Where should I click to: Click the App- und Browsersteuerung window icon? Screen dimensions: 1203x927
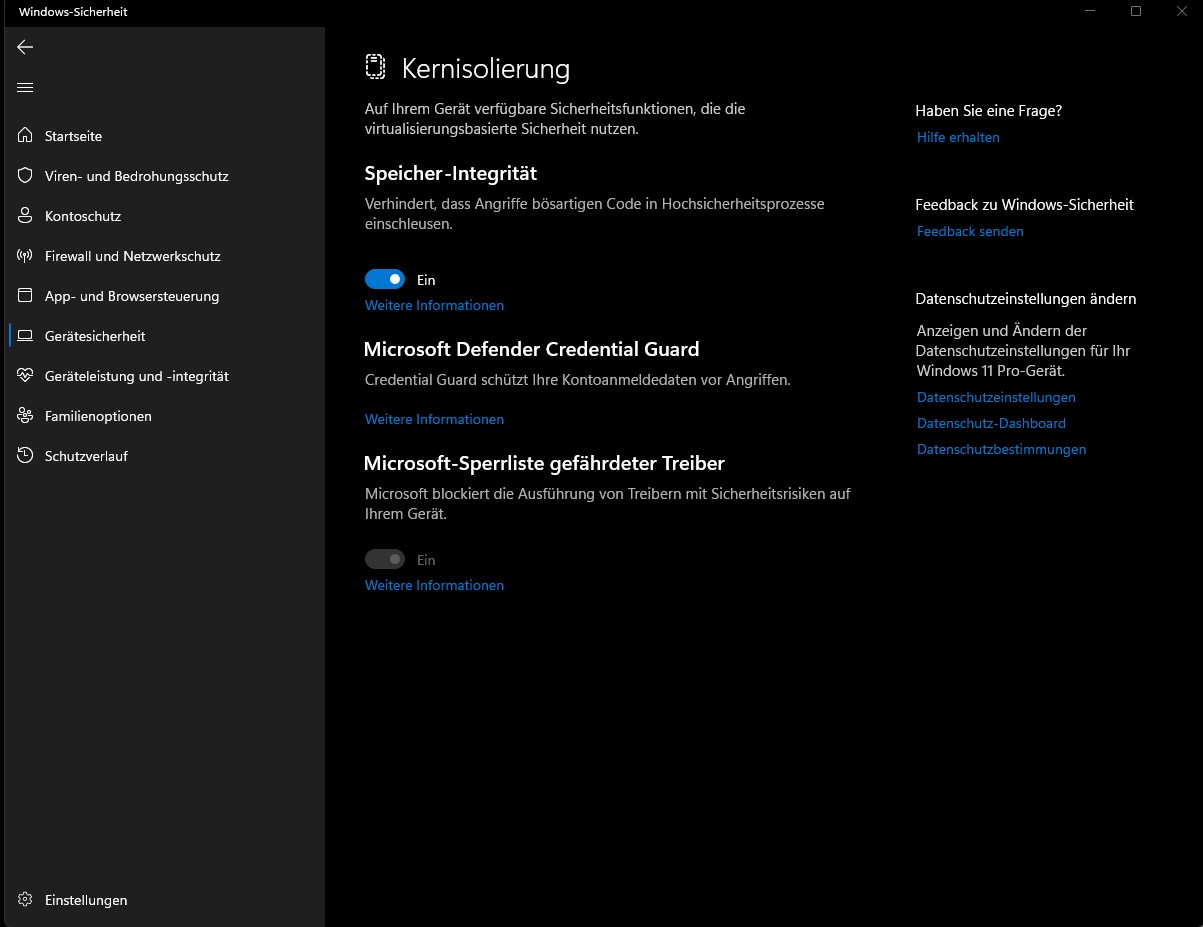pyautogui.click(x=25, y=295)
